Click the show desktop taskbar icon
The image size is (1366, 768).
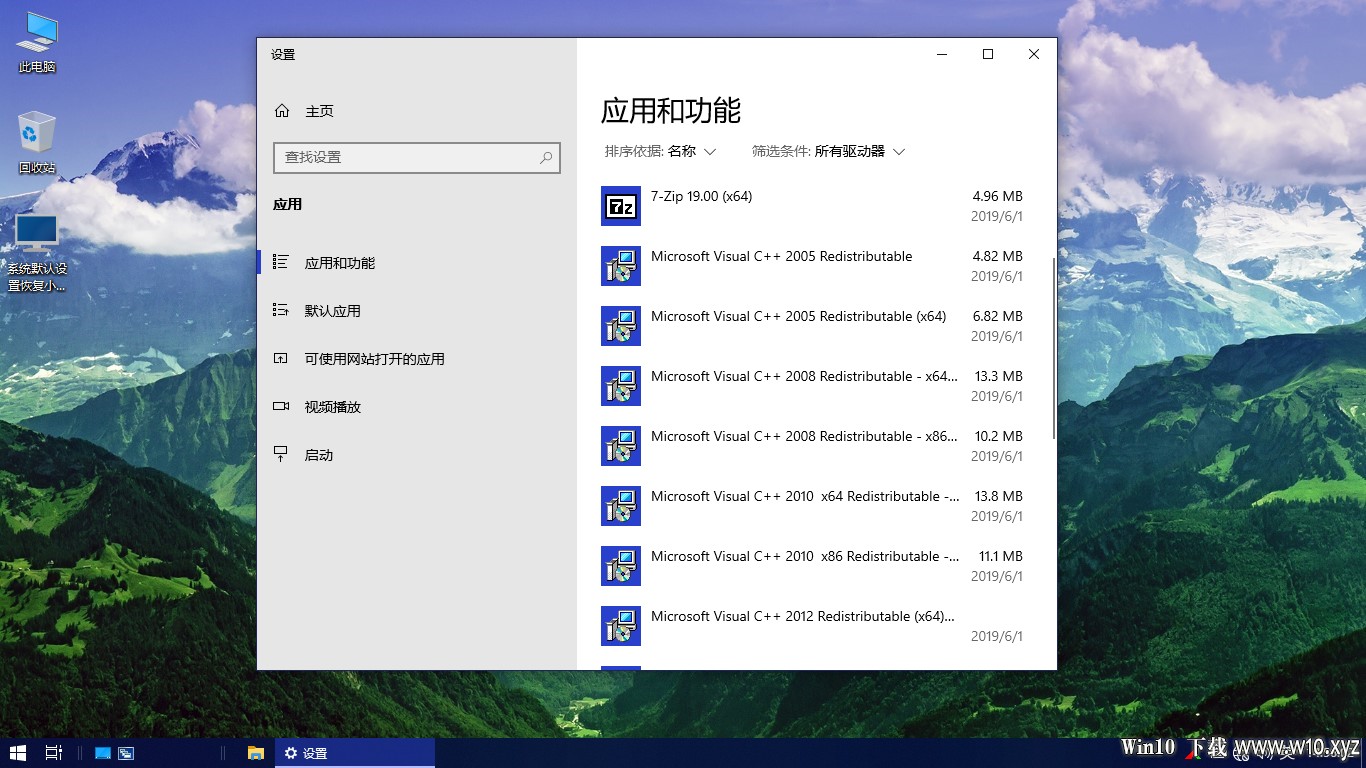coord(103,753)
